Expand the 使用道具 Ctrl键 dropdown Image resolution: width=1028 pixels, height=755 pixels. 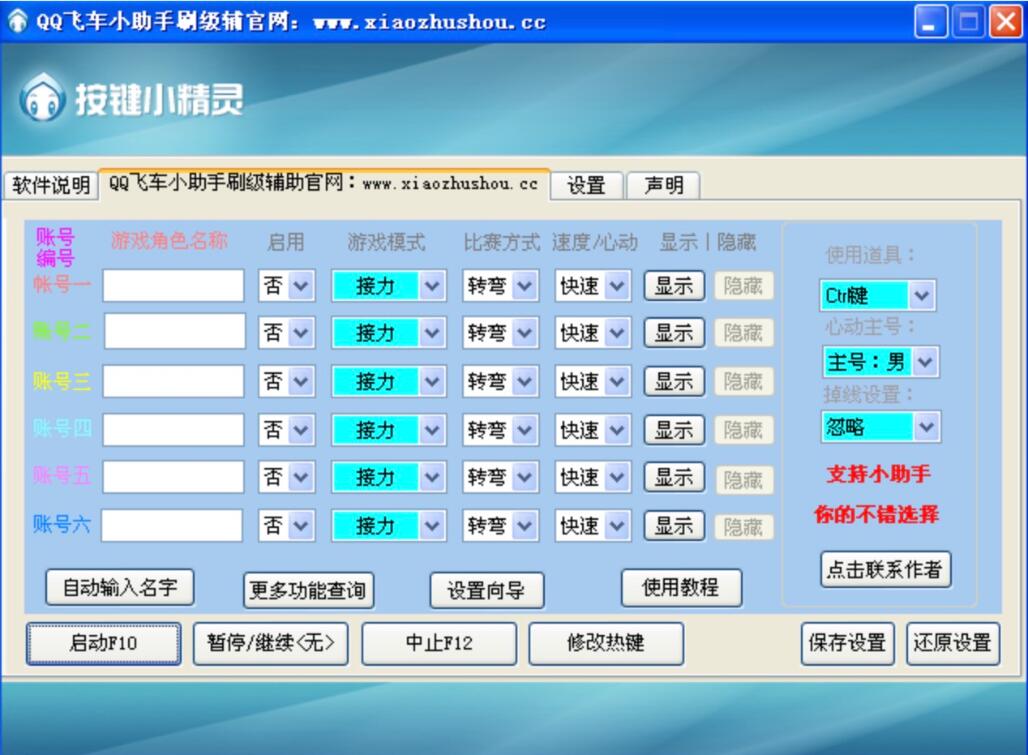click(x=922, y=296)
